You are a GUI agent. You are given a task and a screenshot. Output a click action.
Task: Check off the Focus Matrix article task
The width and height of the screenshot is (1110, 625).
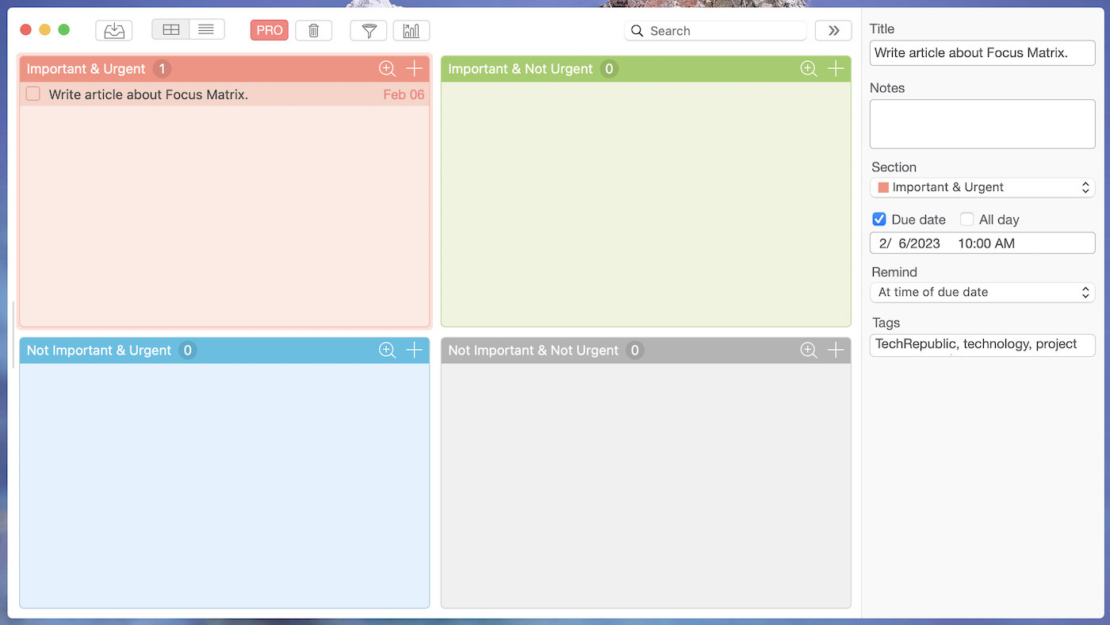33,92
